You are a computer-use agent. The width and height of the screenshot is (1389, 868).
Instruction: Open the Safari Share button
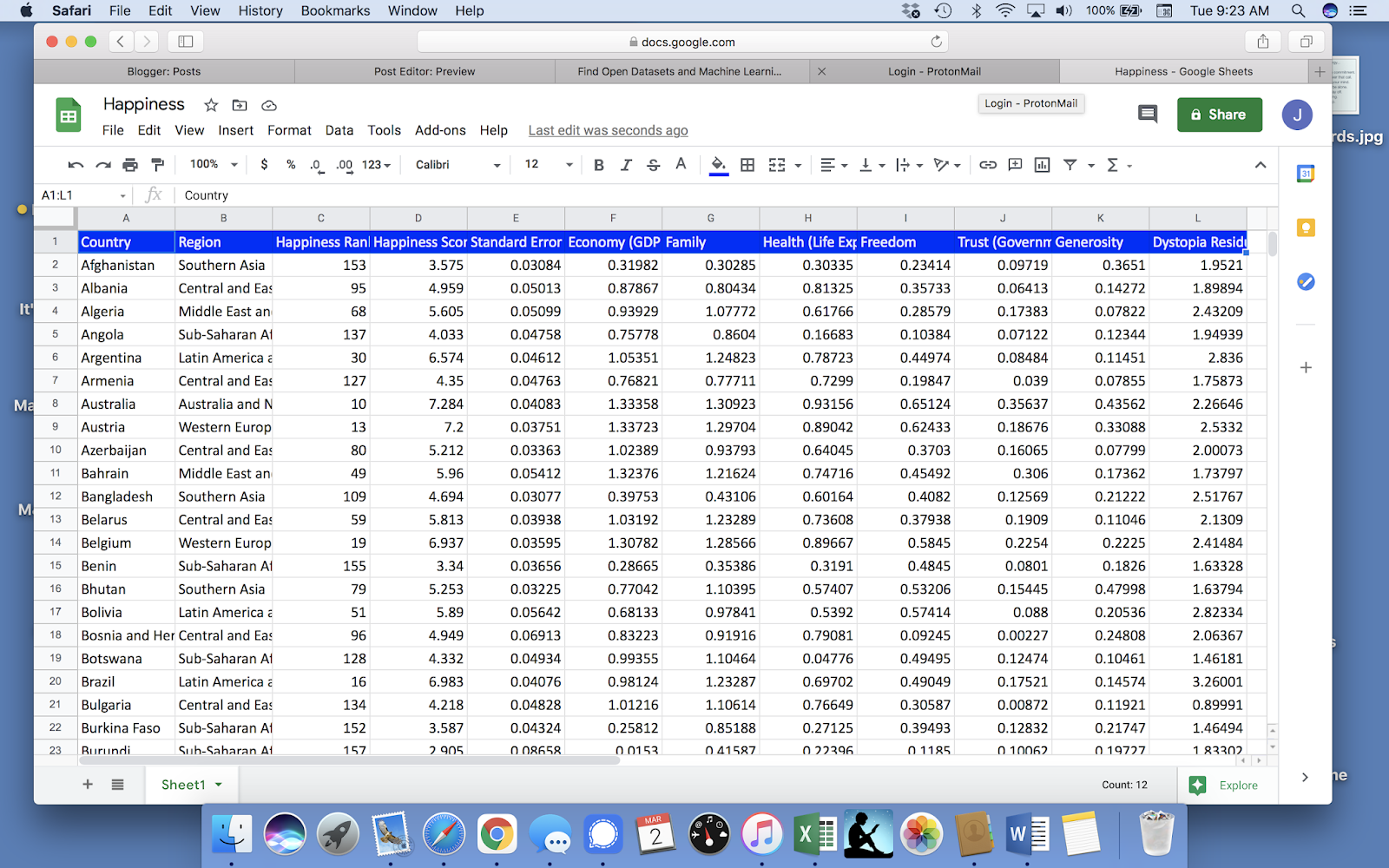[x=1263, y=42]
